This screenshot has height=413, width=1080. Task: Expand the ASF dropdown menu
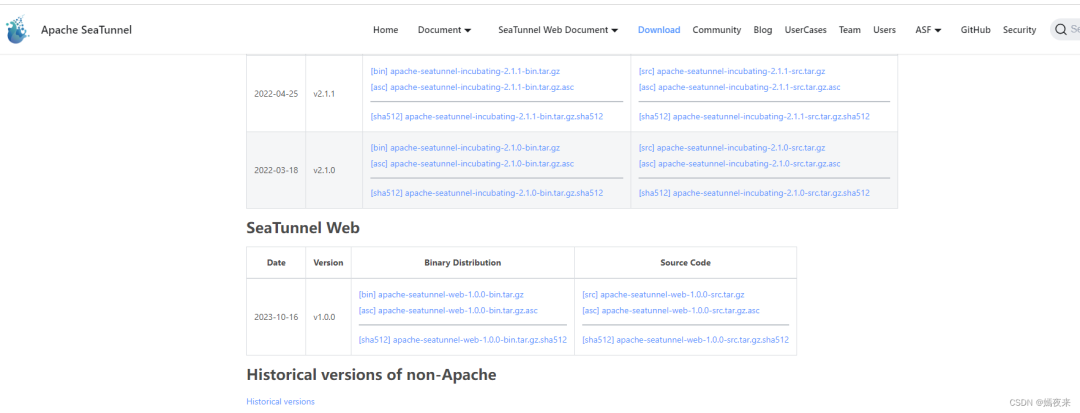(x=928, y=30)
